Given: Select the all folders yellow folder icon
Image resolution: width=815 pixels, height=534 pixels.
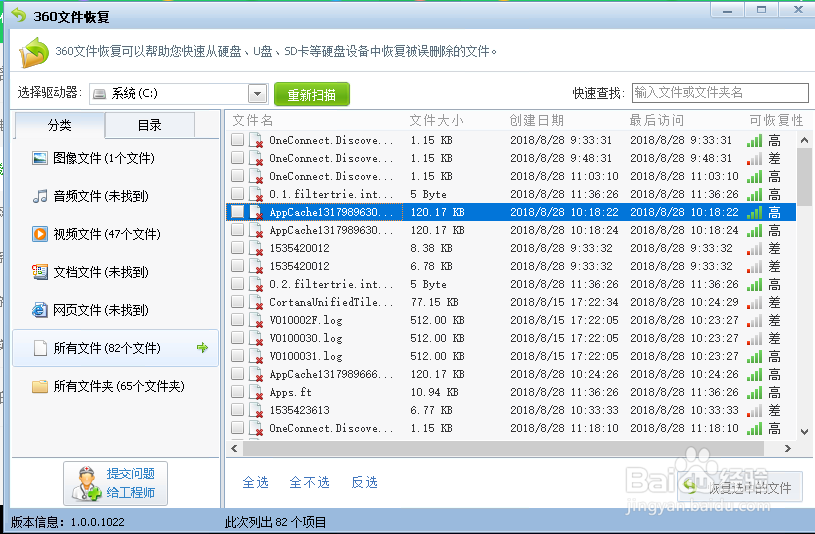Looking at the screenshot, I should [x=40, y=386].
